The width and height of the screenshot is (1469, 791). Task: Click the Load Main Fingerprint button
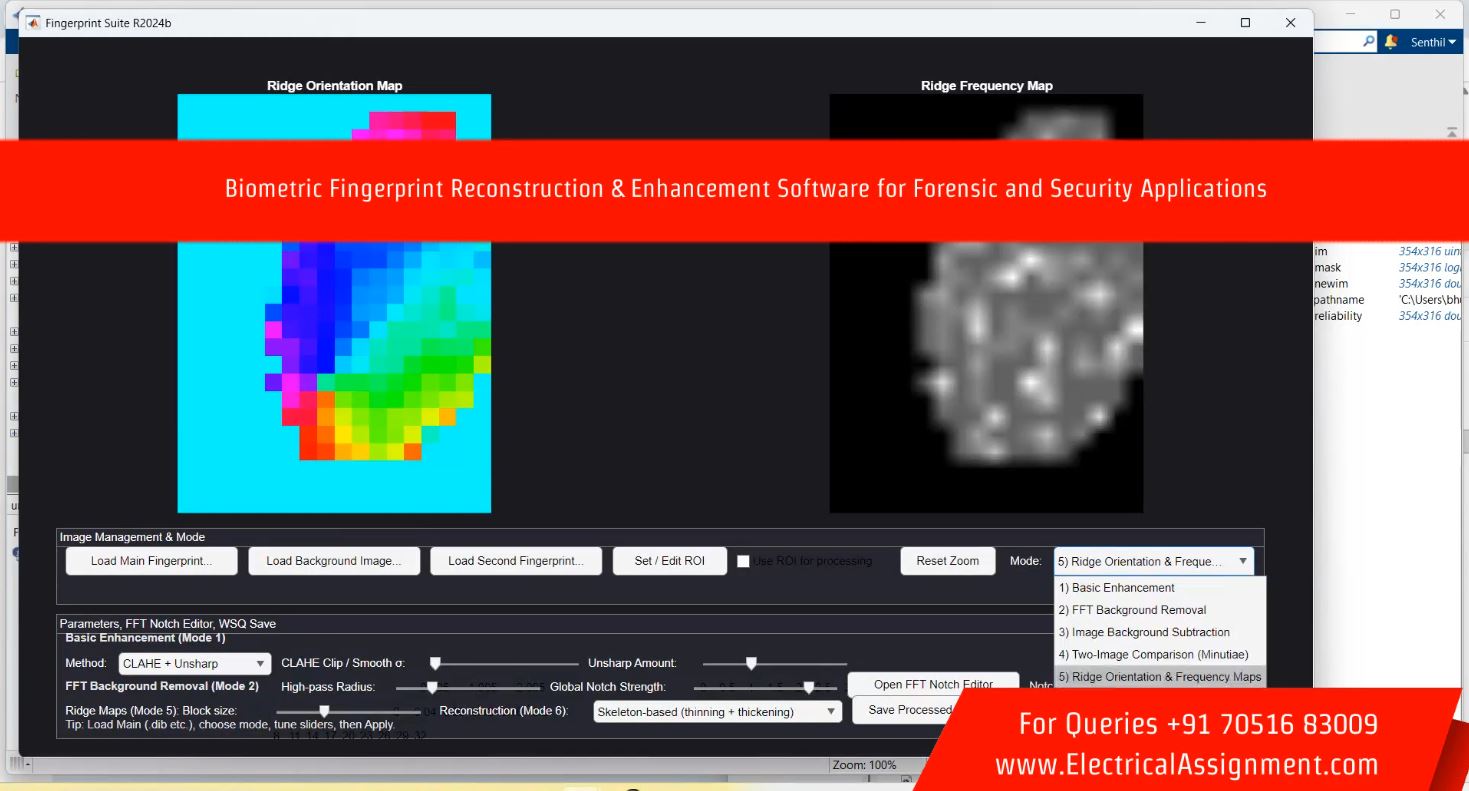[151, 561]
